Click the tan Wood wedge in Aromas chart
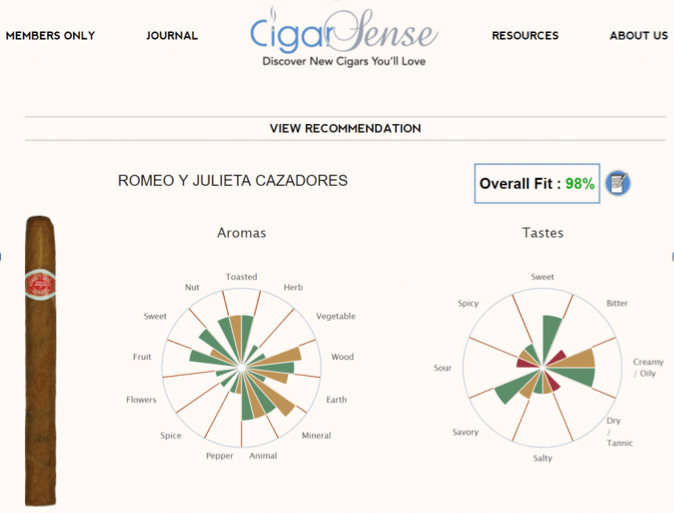The height and width of the screenshot is (513, 674). tap(282, 356)
